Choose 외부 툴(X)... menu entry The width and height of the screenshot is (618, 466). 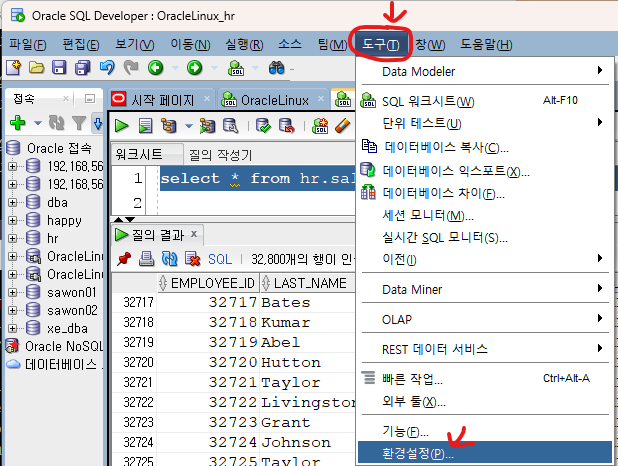pos(486,401)
